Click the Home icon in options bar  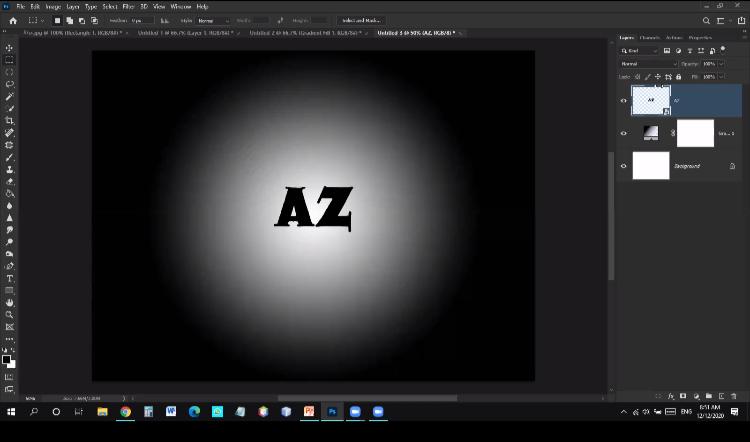pyautogui.click(x=13, y=20)
